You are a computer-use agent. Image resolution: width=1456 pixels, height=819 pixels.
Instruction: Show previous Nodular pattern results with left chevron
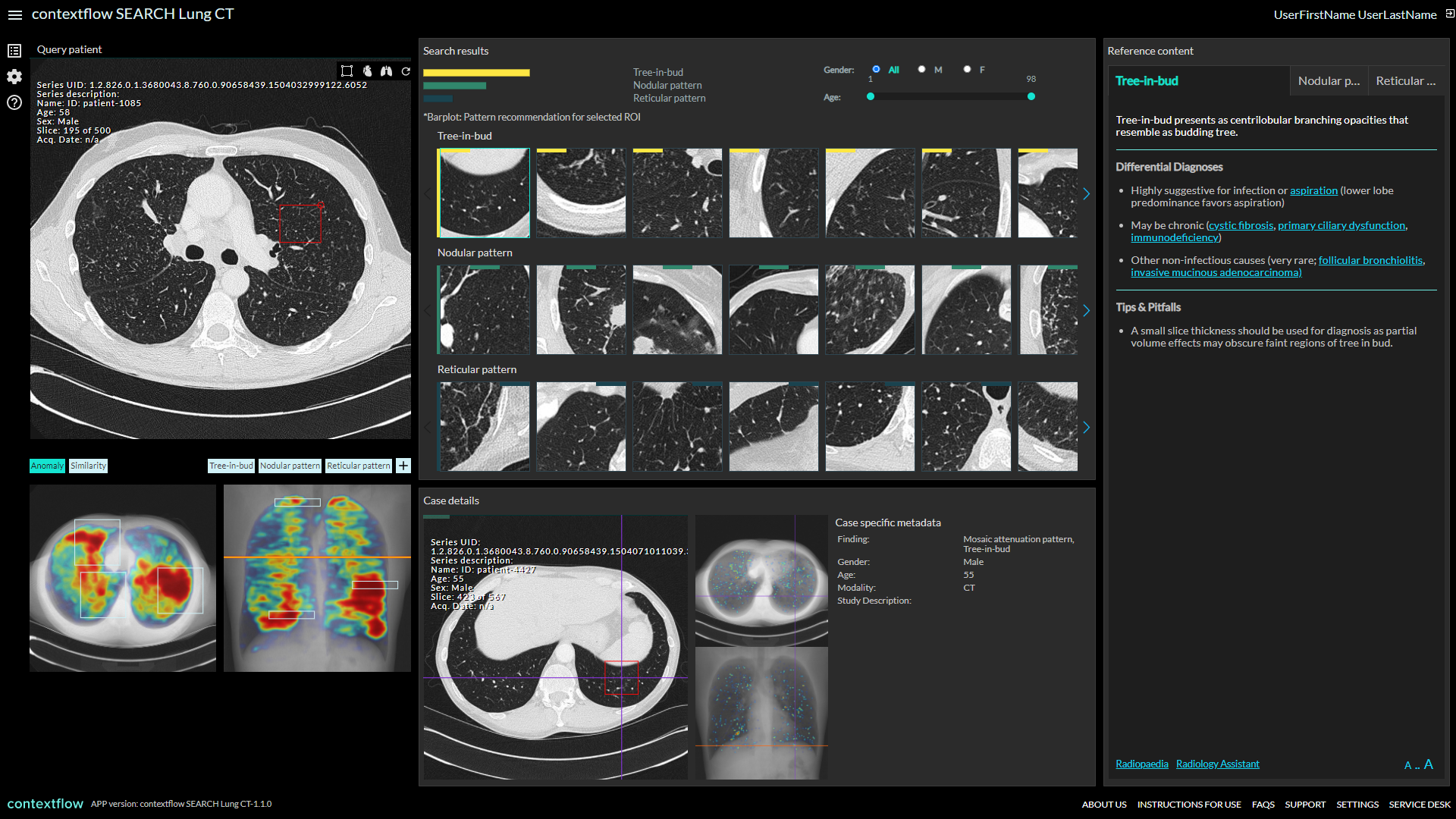tap(427, 310)
